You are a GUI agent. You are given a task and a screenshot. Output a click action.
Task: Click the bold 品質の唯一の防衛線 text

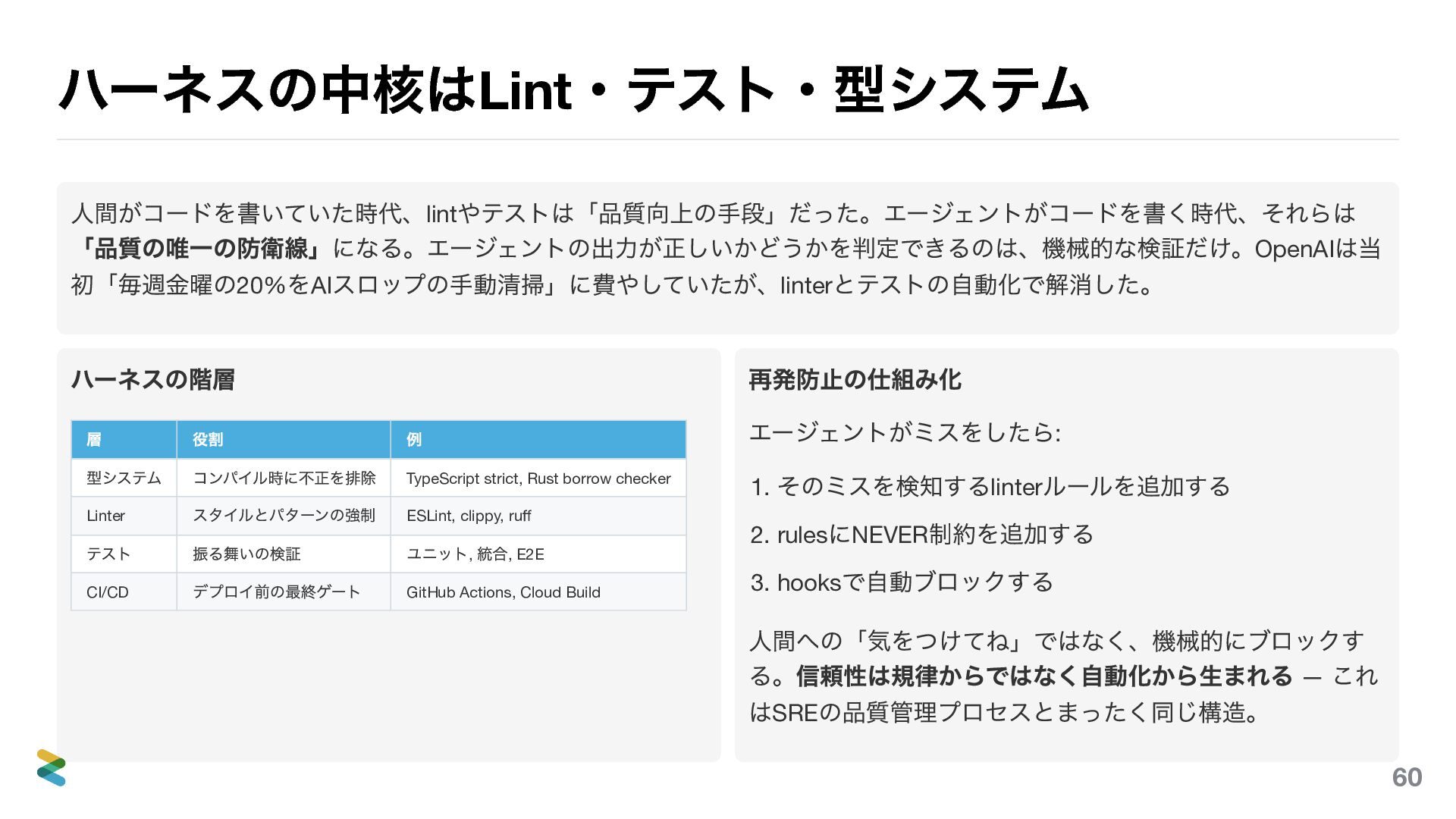click(x=201, y=249)
